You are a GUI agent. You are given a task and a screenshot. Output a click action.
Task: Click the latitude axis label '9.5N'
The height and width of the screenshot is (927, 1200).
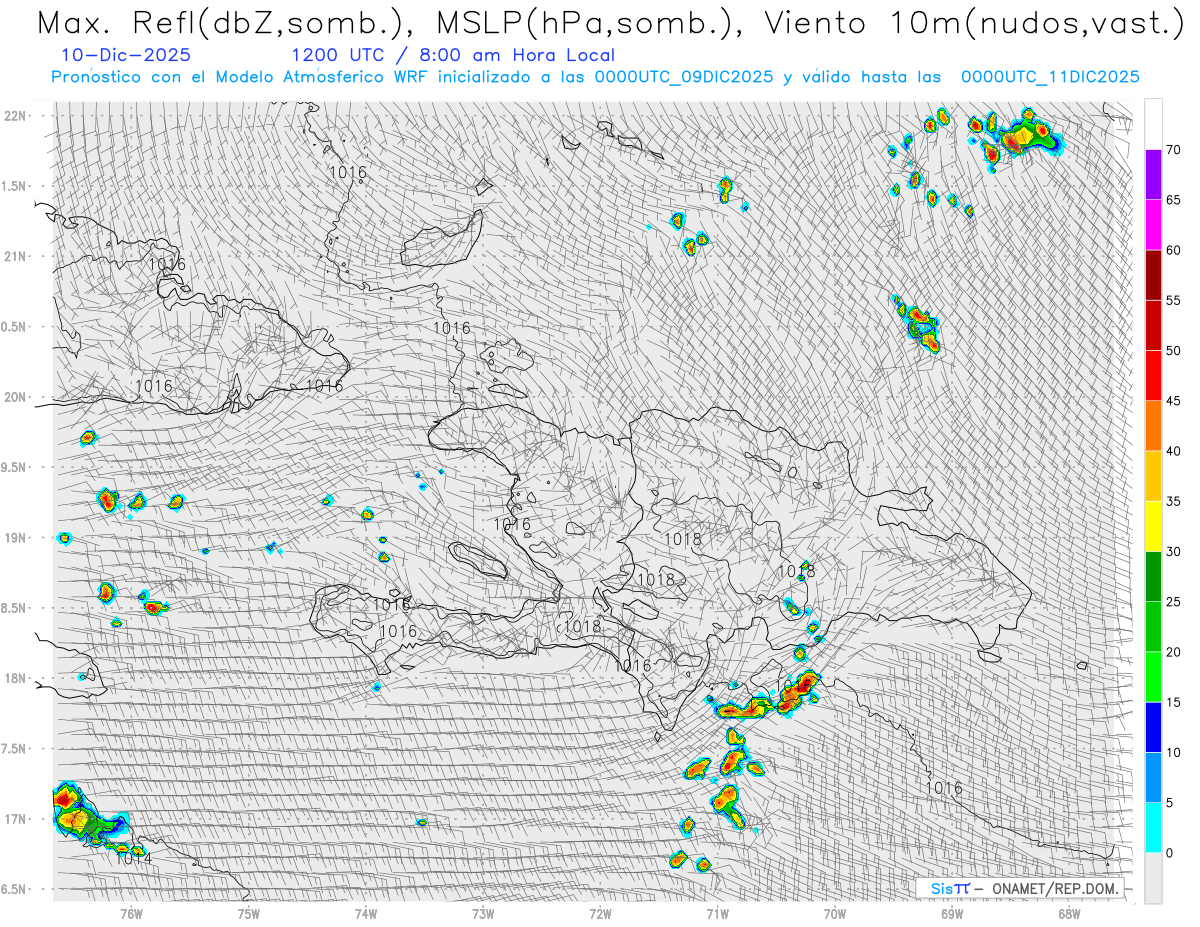coord(15,467)
